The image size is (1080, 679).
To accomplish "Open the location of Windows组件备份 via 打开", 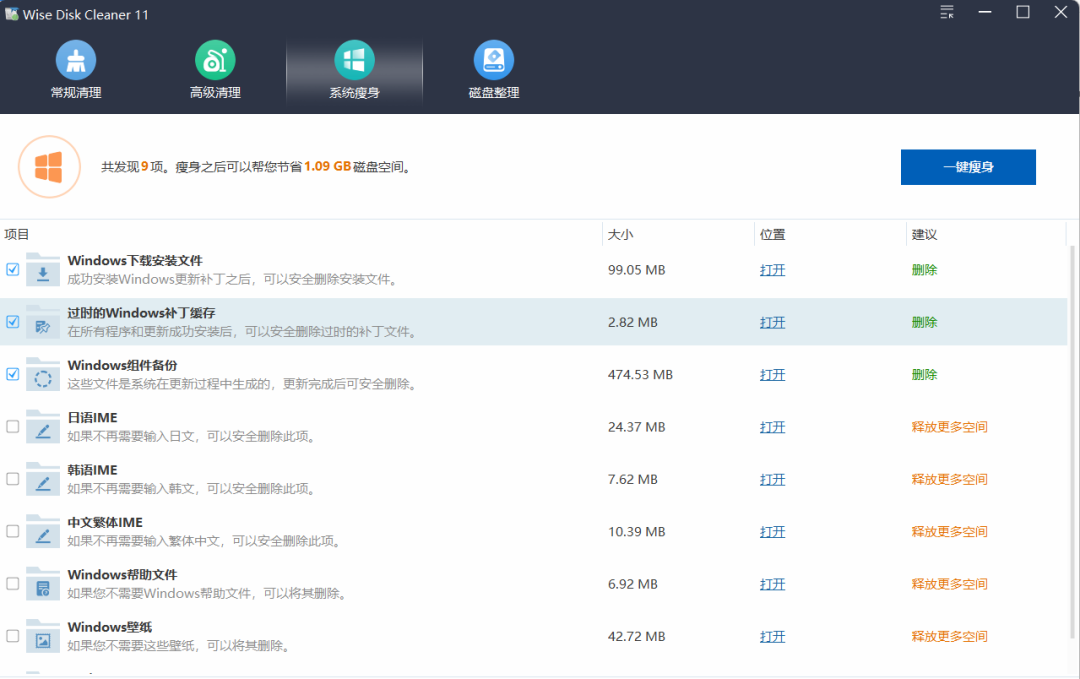I will pos(772,374).
